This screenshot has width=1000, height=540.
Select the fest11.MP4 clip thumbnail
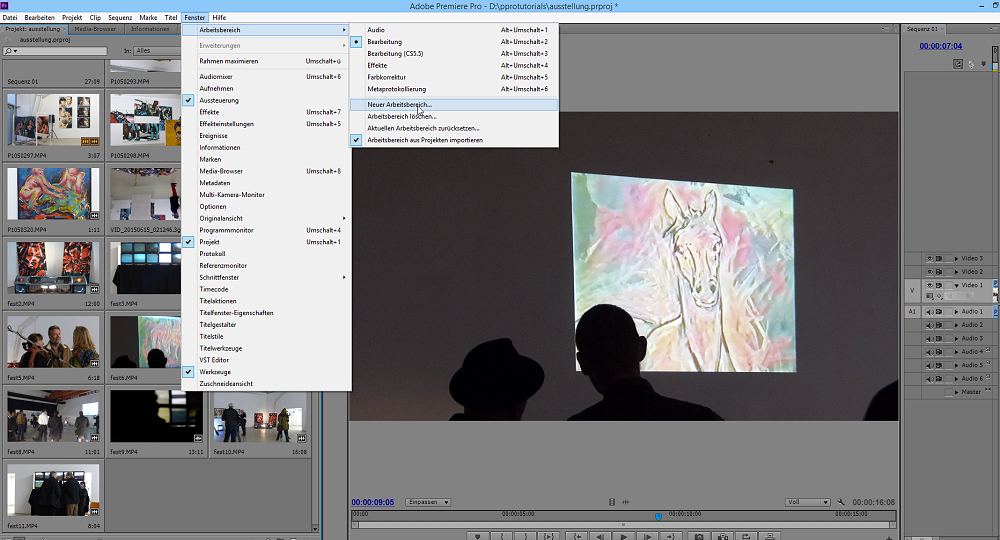tap(54, 490)
